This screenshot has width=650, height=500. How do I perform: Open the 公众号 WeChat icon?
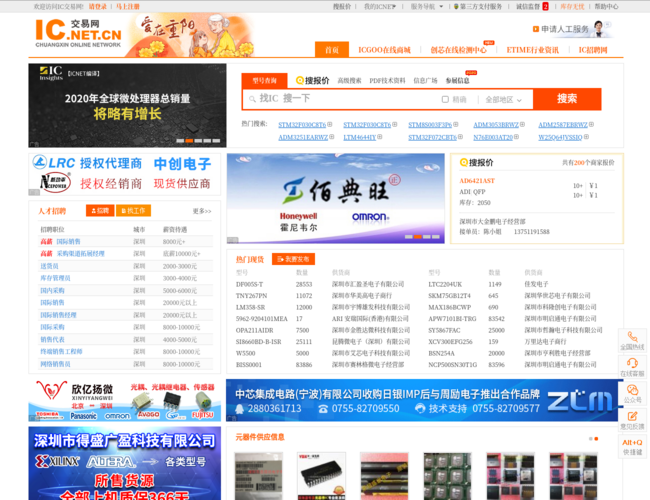point(632,390)
